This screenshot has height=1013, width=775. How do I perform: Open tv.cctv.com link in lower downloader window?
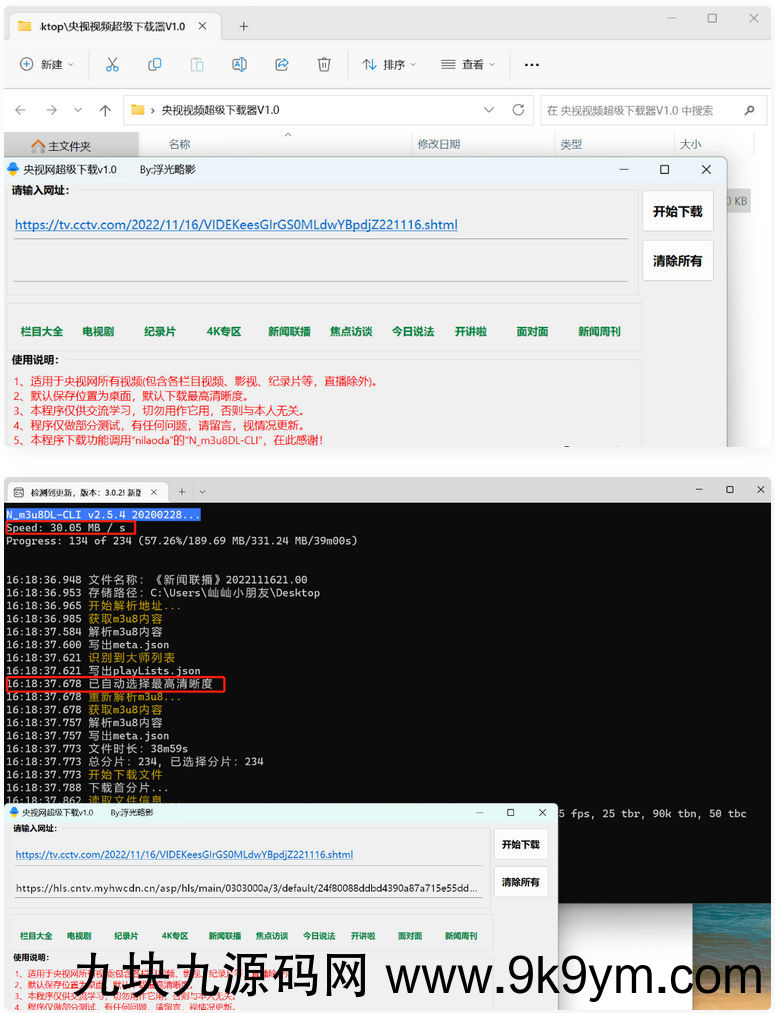184,854
